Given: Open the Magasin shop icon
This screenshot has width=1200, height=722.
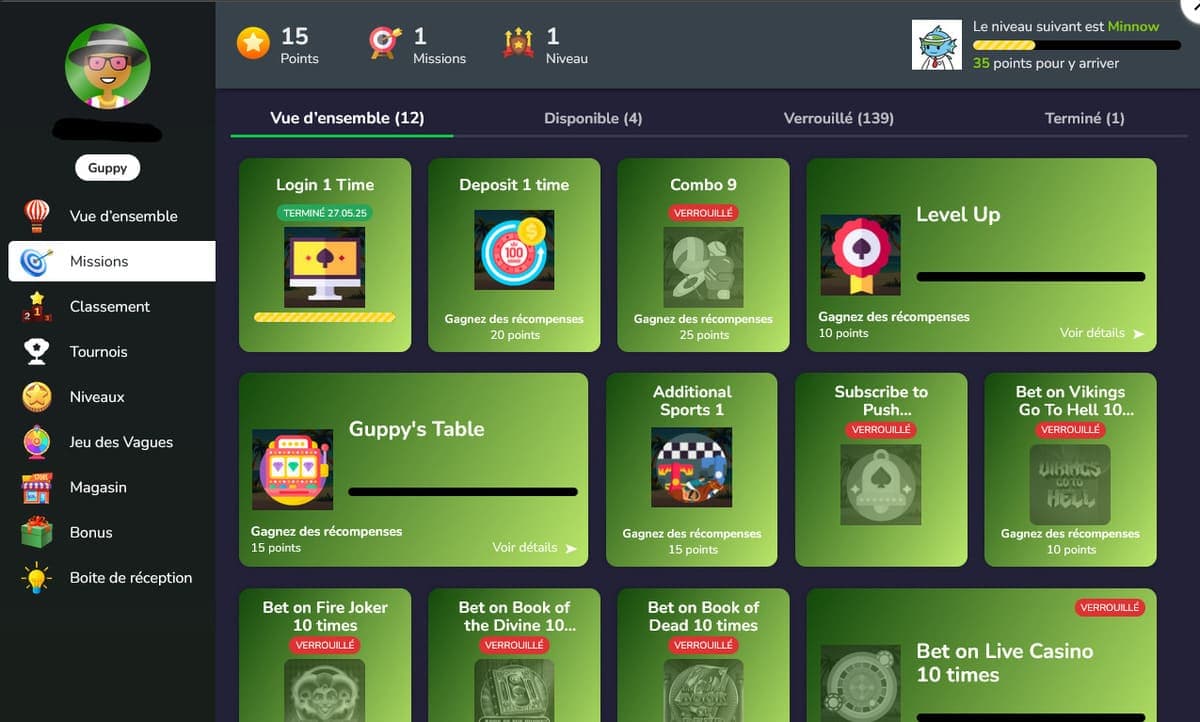Looking at the screenshot, I should 37,487.
